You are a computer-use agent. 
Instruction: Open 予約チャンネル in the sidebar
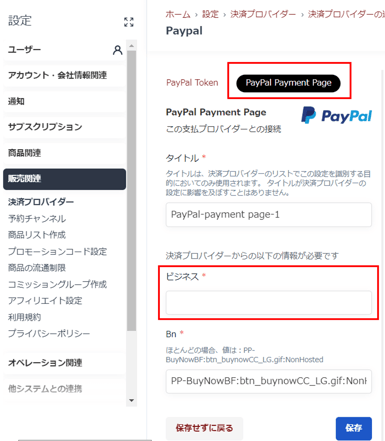pos(37,219)
